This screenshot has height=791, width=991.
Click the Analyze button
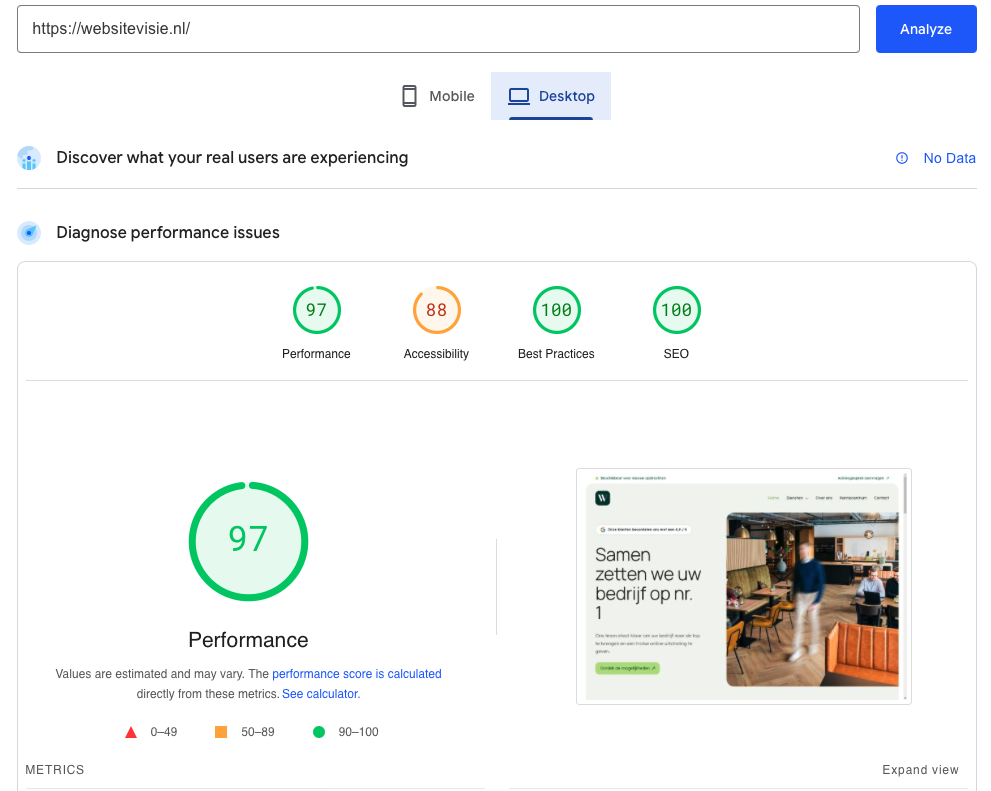coord(926,29)
